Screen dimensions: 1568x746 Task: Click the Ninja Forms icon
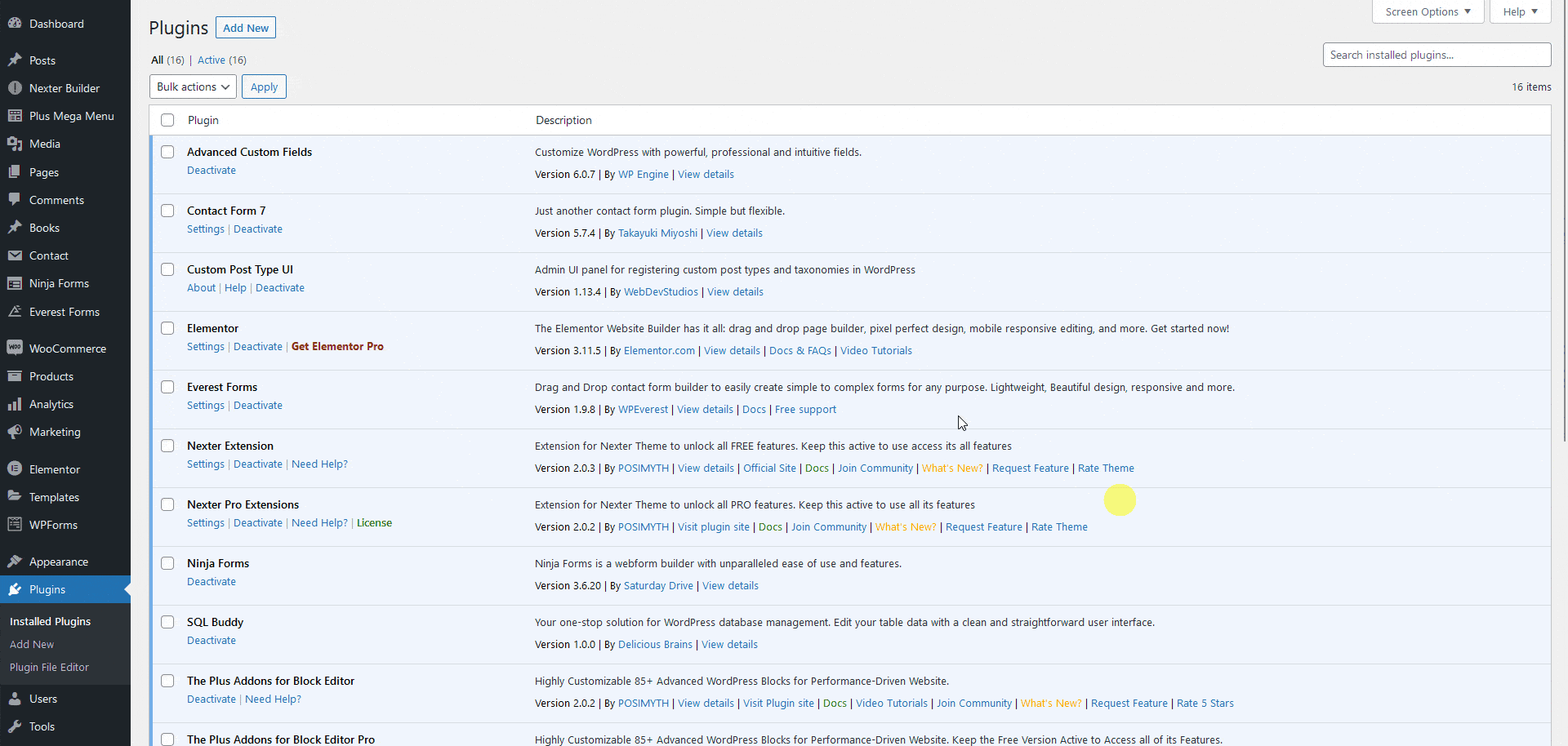[15, 283]
